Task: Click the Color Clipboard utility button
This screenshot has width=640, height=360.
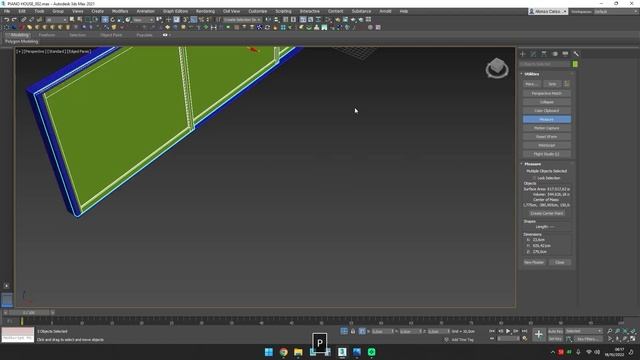Action: coord(547,111)
